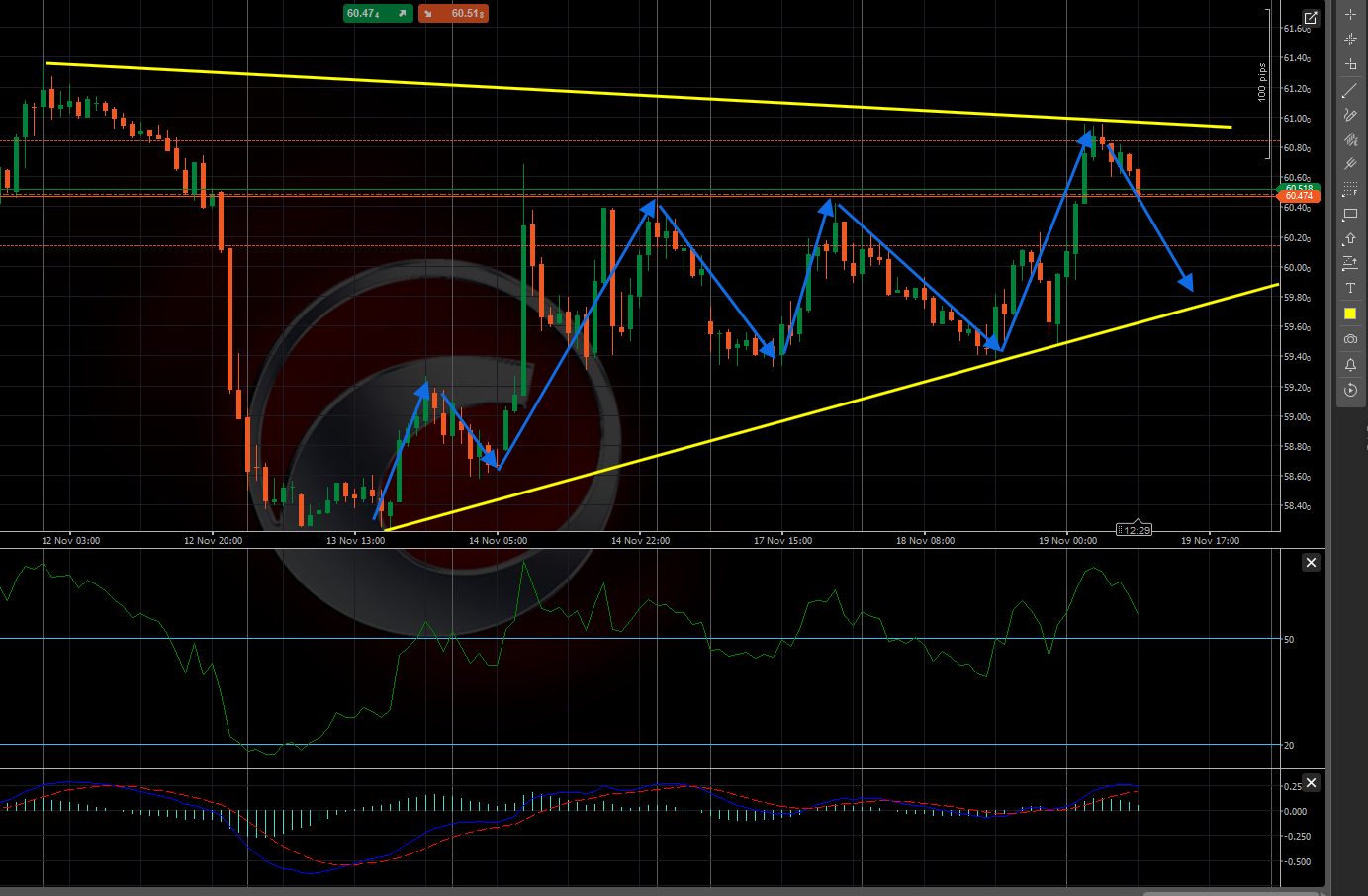Click the oscillator 50 level label

1289,640
